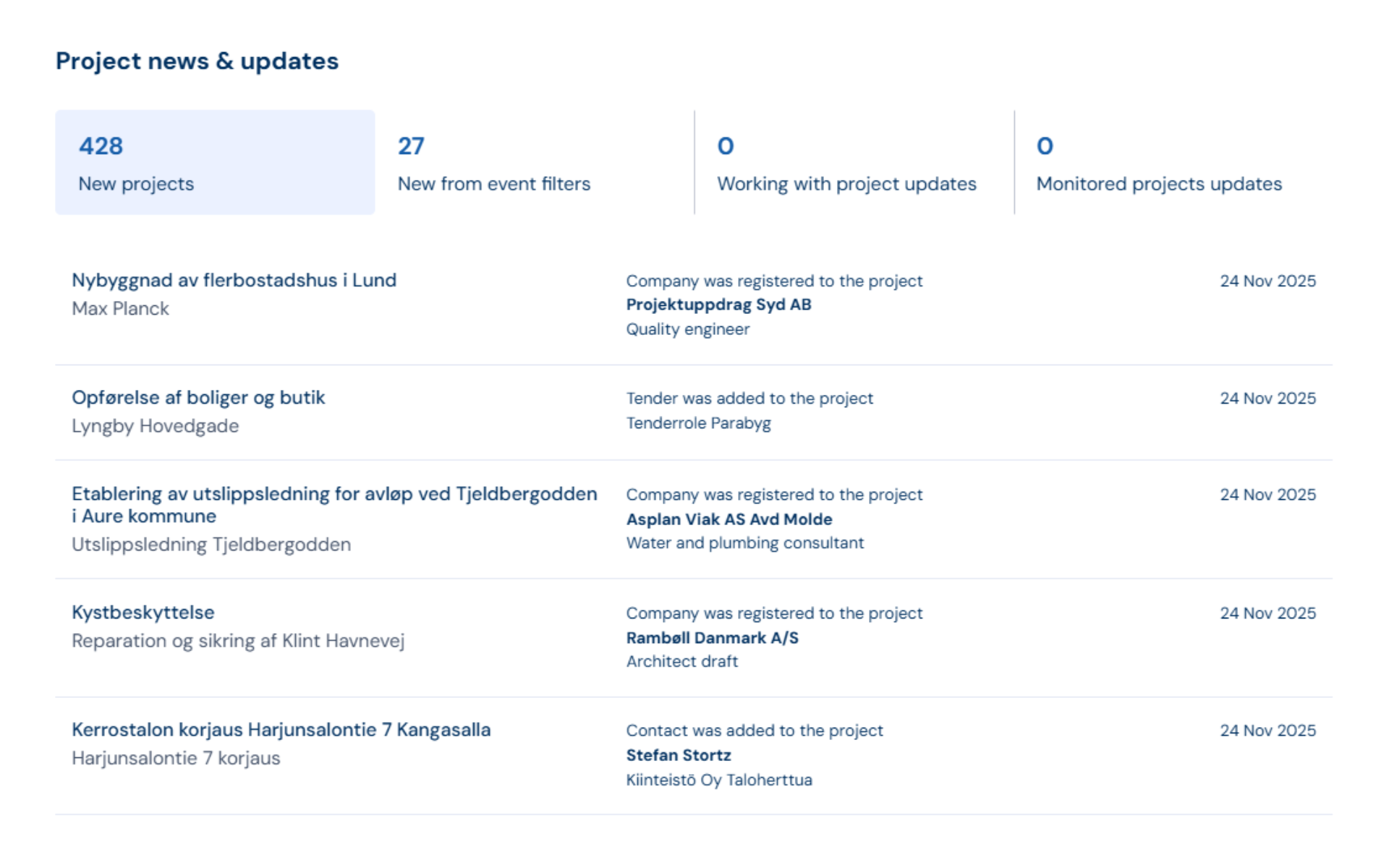Open Nybyggnad av flerbostadshus i Lund project
This screenshot has width=1389, height=868.
coord(234,280)
